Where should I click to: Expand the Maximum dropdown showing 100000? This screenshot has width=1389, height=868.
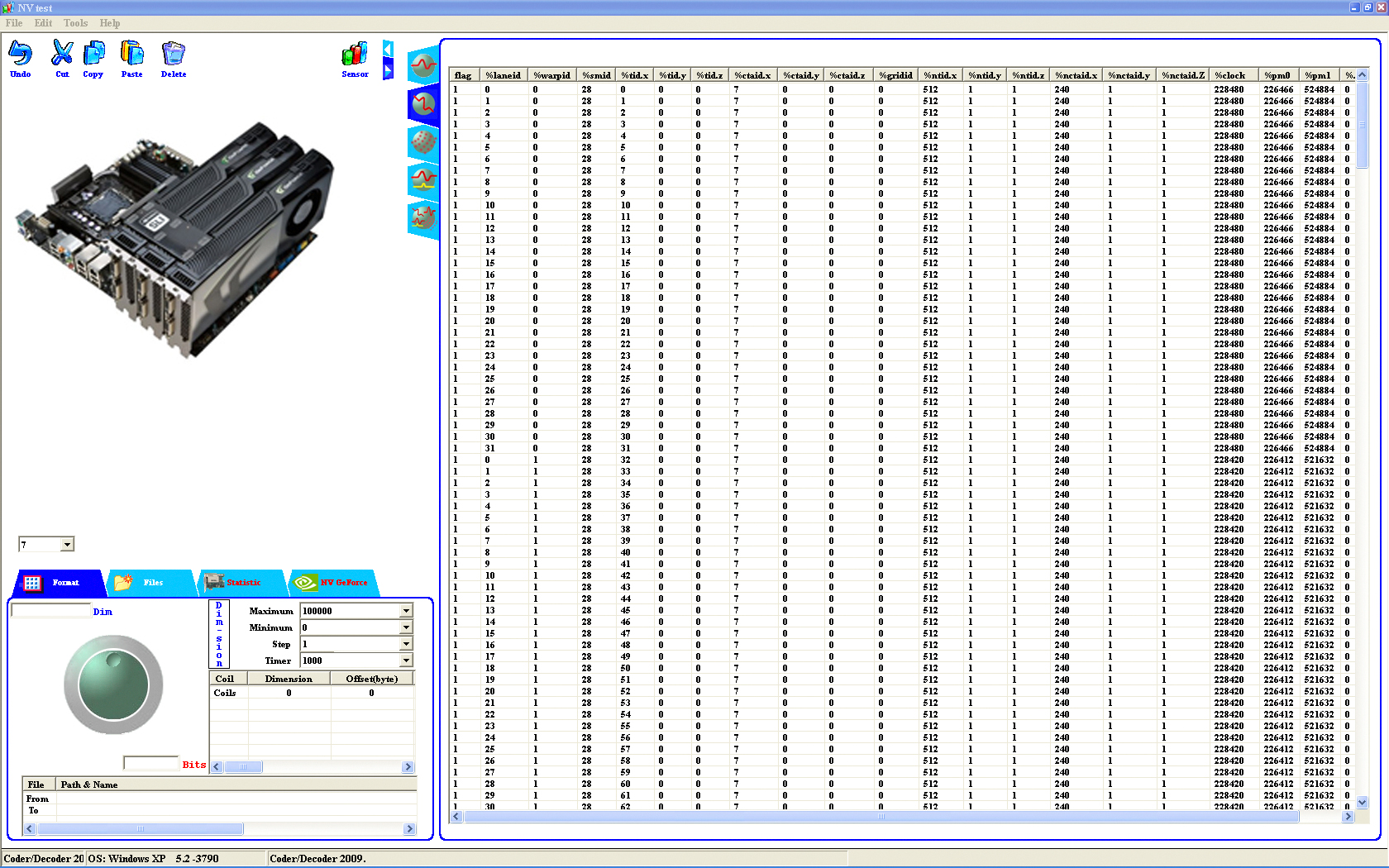[406, 611]
